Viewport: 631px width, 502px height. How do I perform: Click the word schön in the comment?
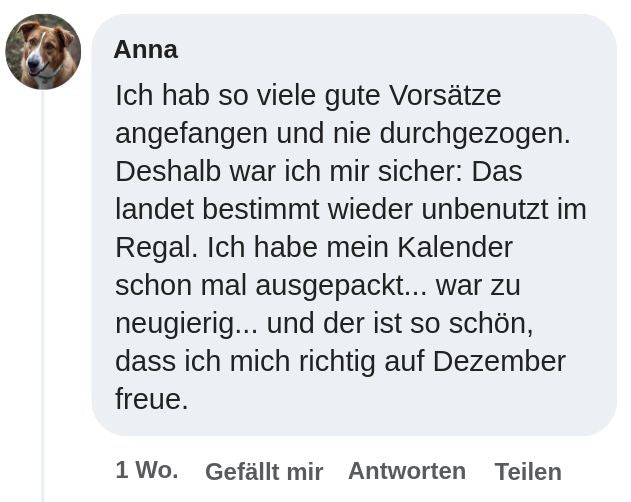pos(487,324)
